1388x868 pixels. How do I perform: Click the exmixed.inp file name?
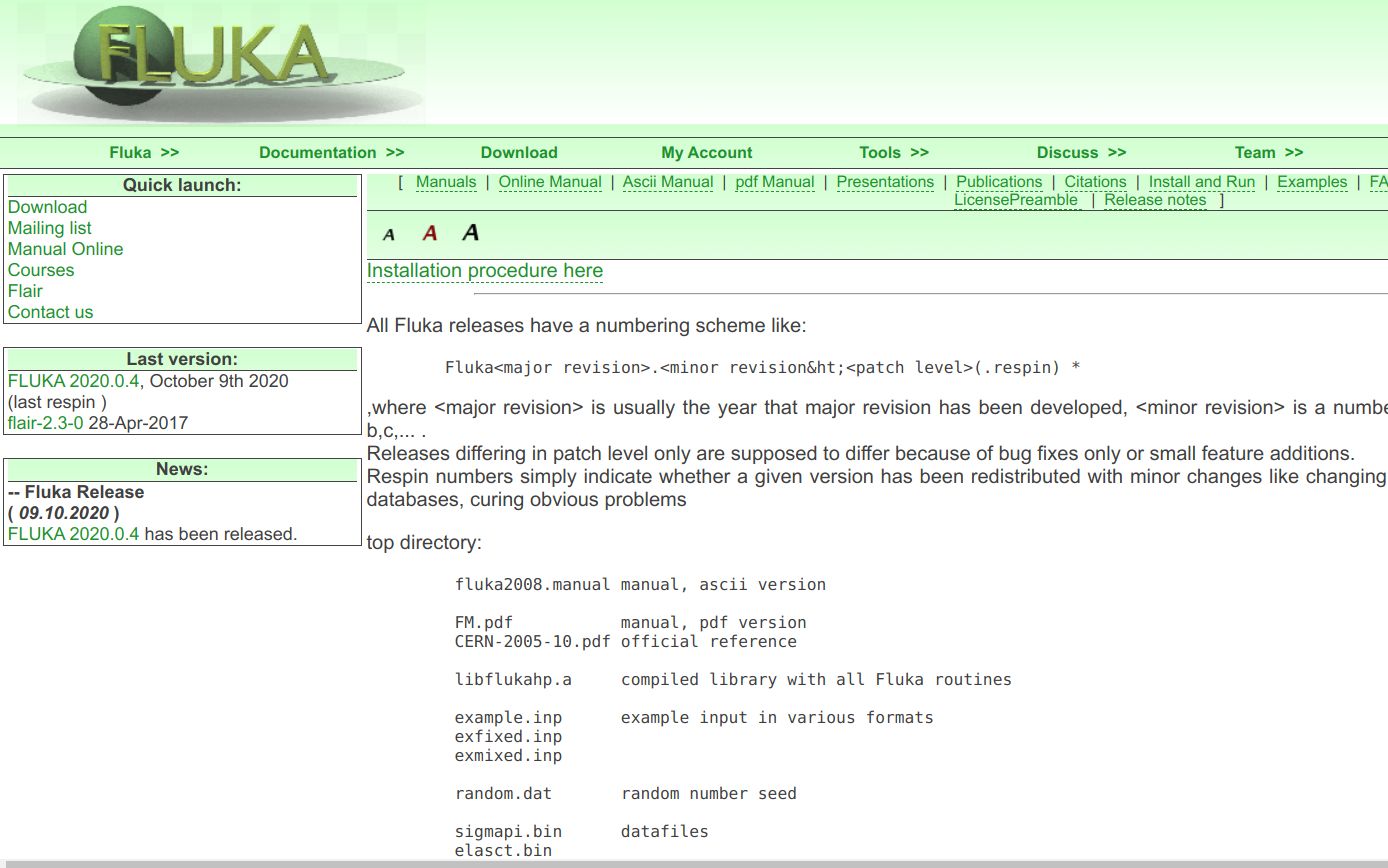[x=508, y=756]
